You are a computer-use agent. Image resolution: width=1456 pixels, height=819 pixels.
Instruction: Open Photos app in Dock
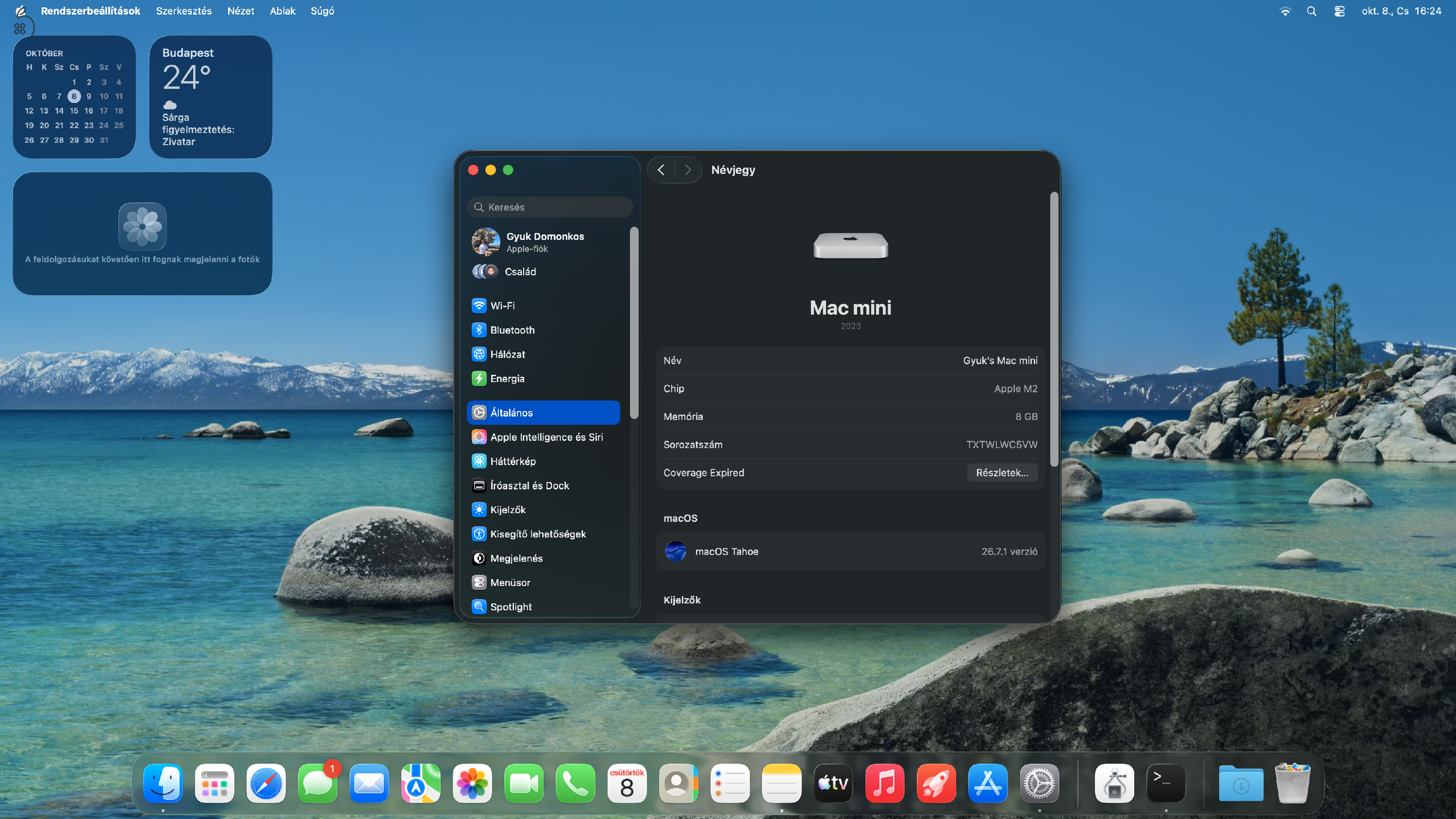click(472, 784)
